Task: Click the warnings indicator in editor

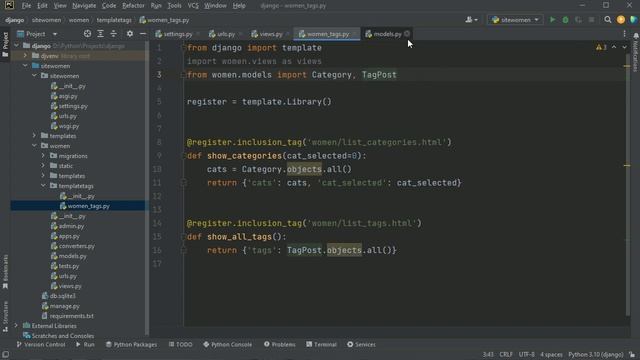Action: point(601,48)
